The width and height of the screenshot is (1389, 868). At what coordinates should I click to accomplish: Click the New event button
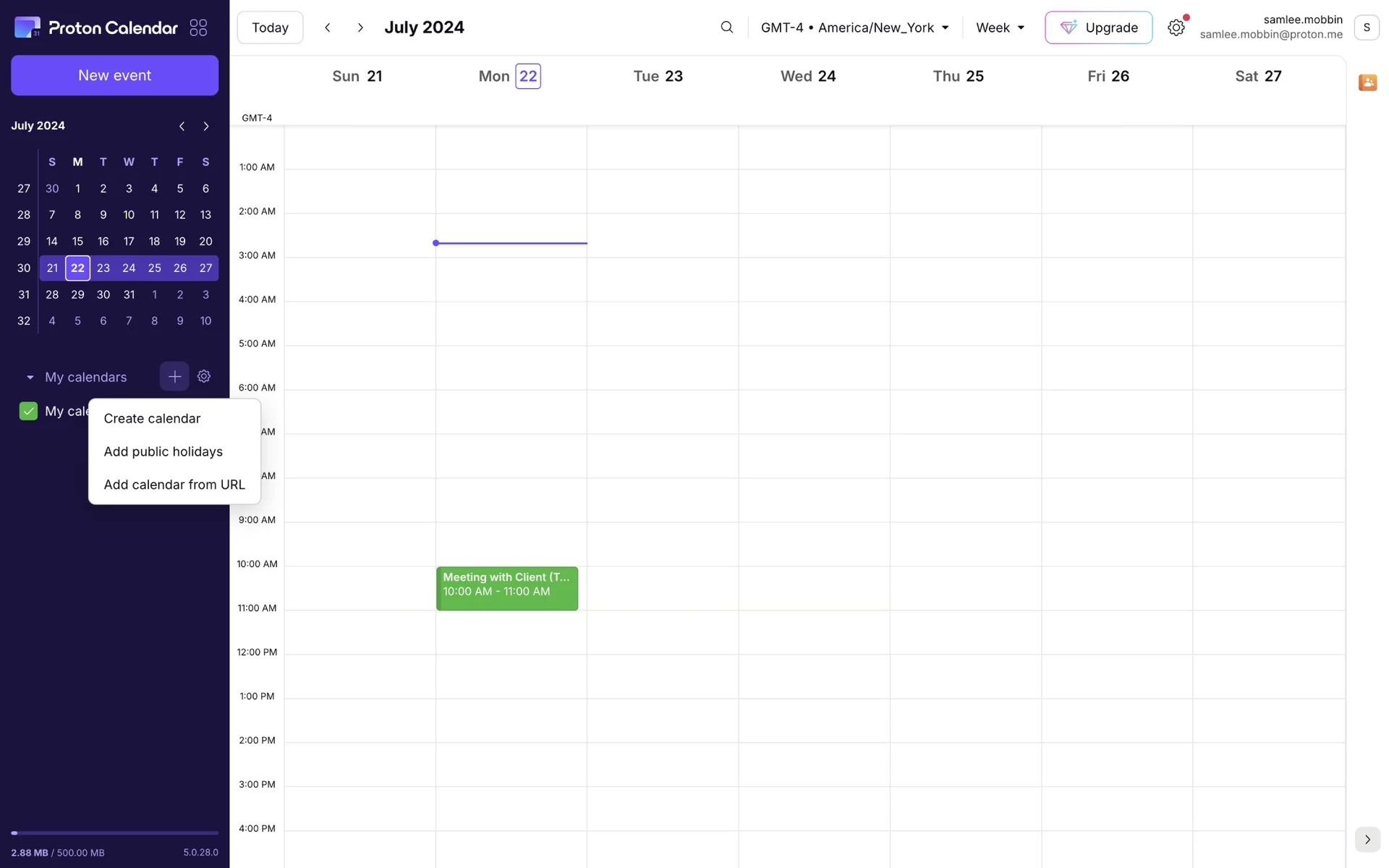114,75
